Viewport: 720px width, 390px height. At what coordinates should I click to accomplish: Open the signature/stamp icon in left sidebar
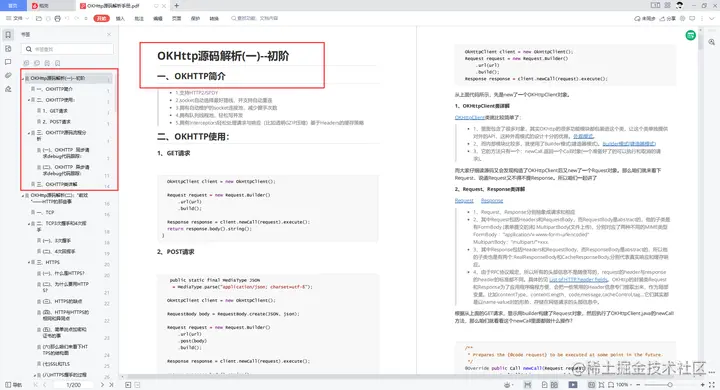tap(8, 89)
